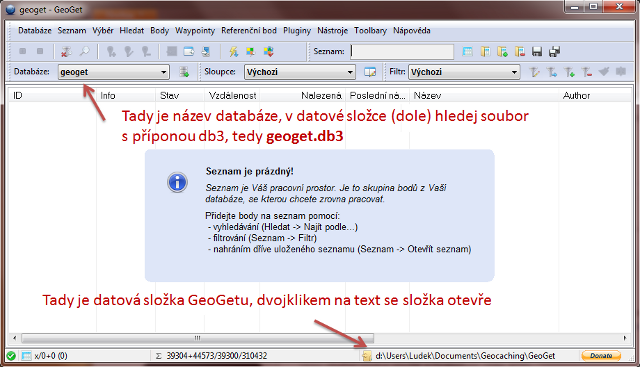Expand the Sloupce dropdown set to Výchozí
Screen dimensions: 640x367
point(300,72)
